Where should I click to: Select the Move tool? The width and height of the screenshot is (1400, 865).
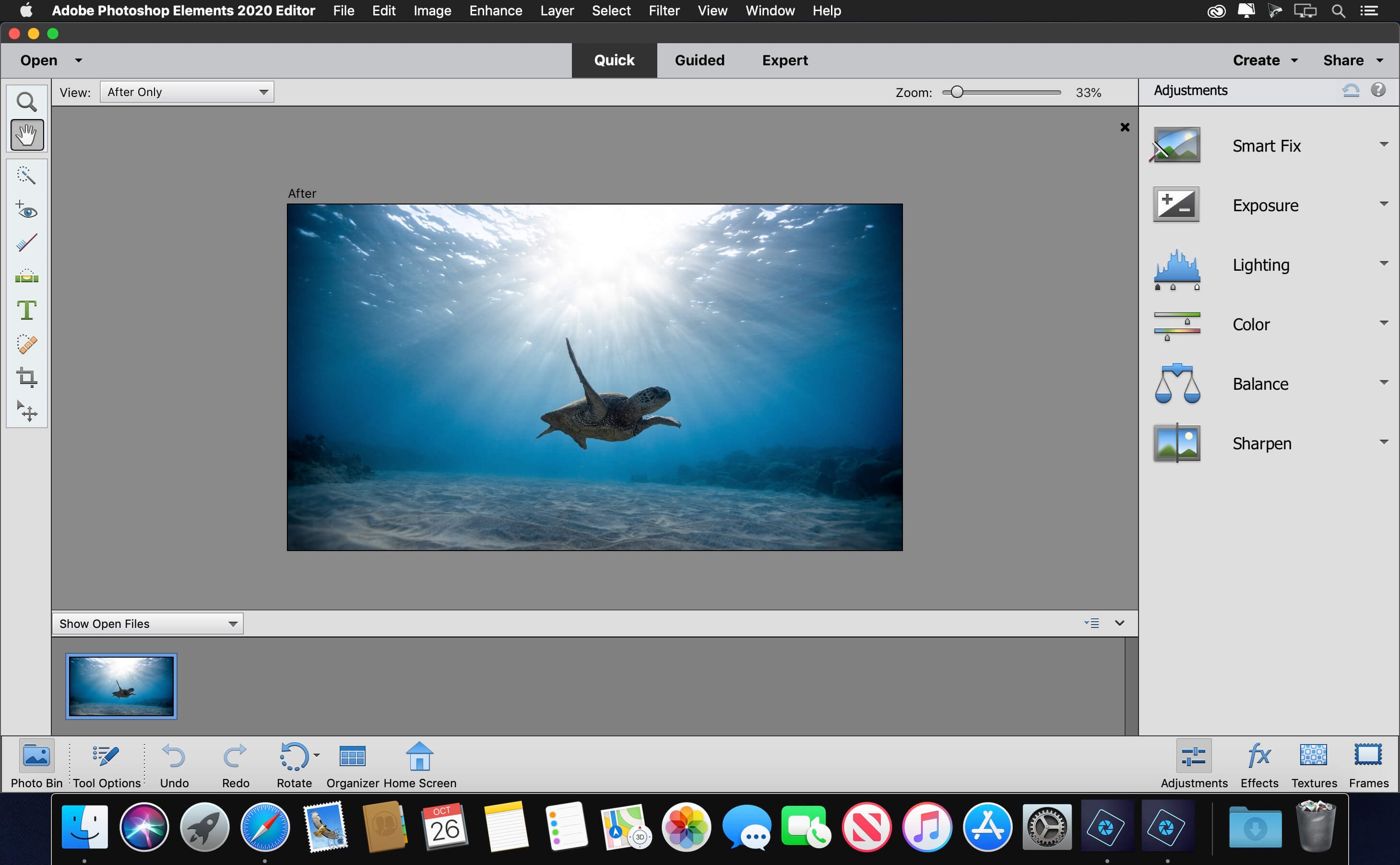click(x=27, y=411)
